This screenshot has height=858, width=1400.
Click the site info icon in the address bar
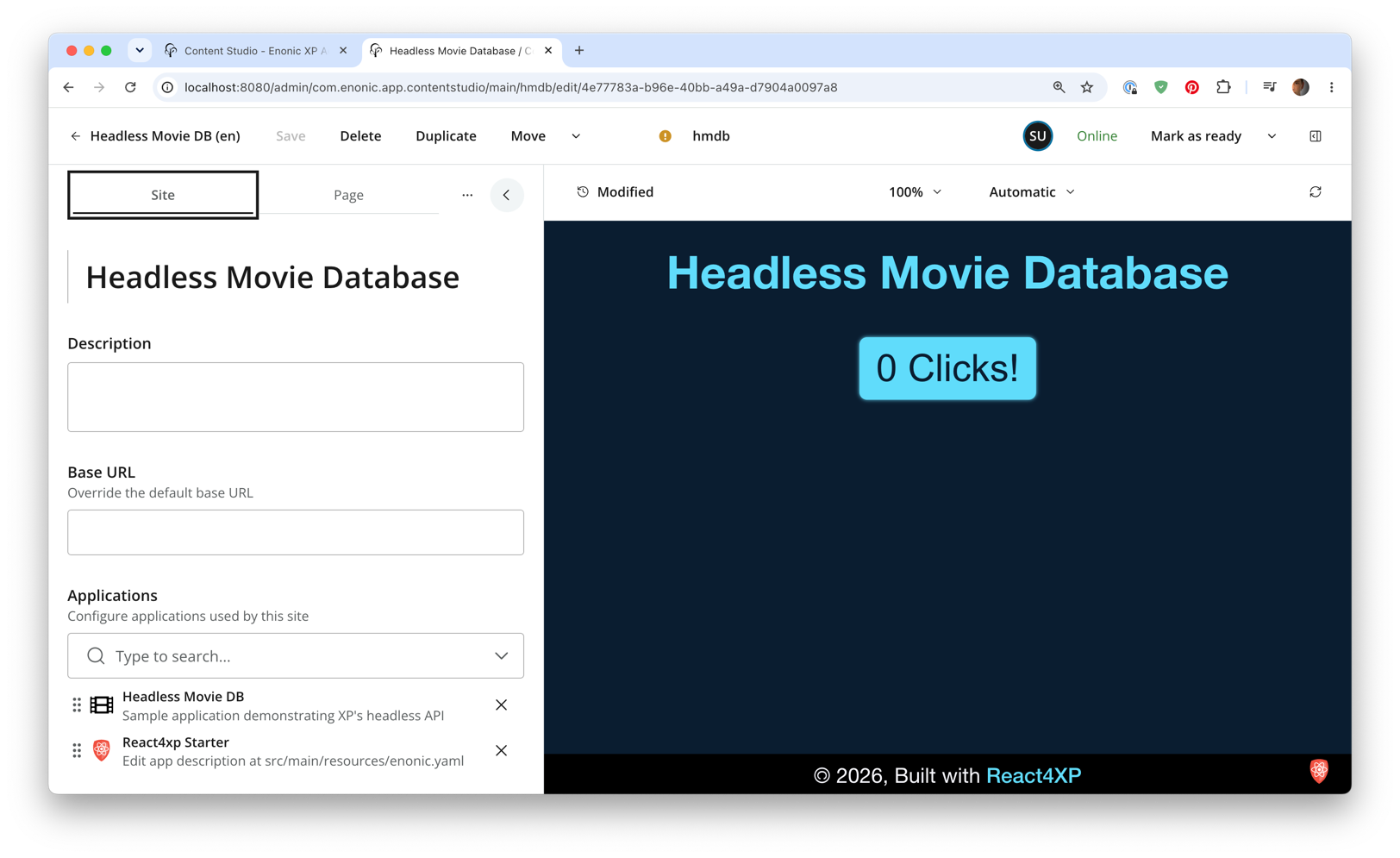point(168,87)
